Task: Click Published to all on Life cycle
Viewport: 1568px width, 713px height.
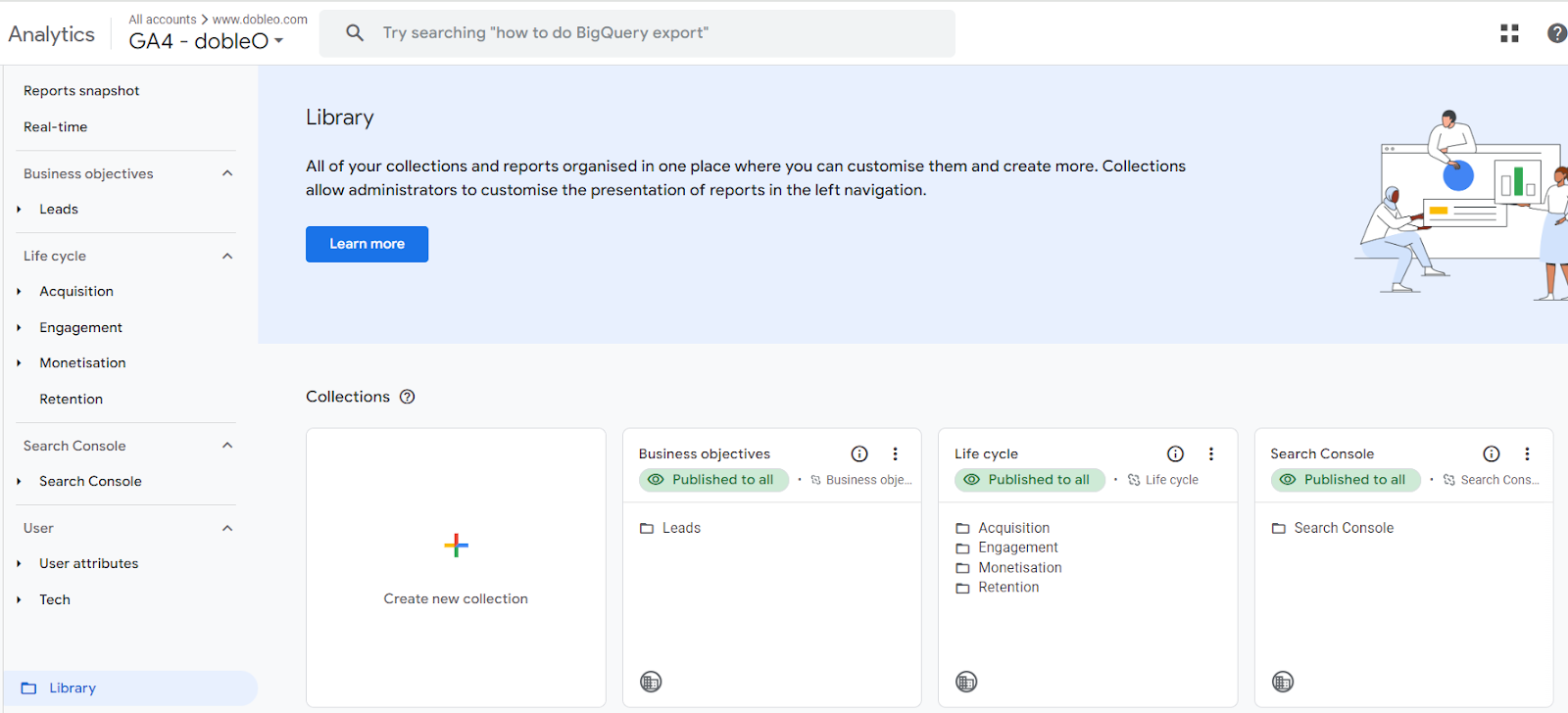Action: (x=1030, y=480)
